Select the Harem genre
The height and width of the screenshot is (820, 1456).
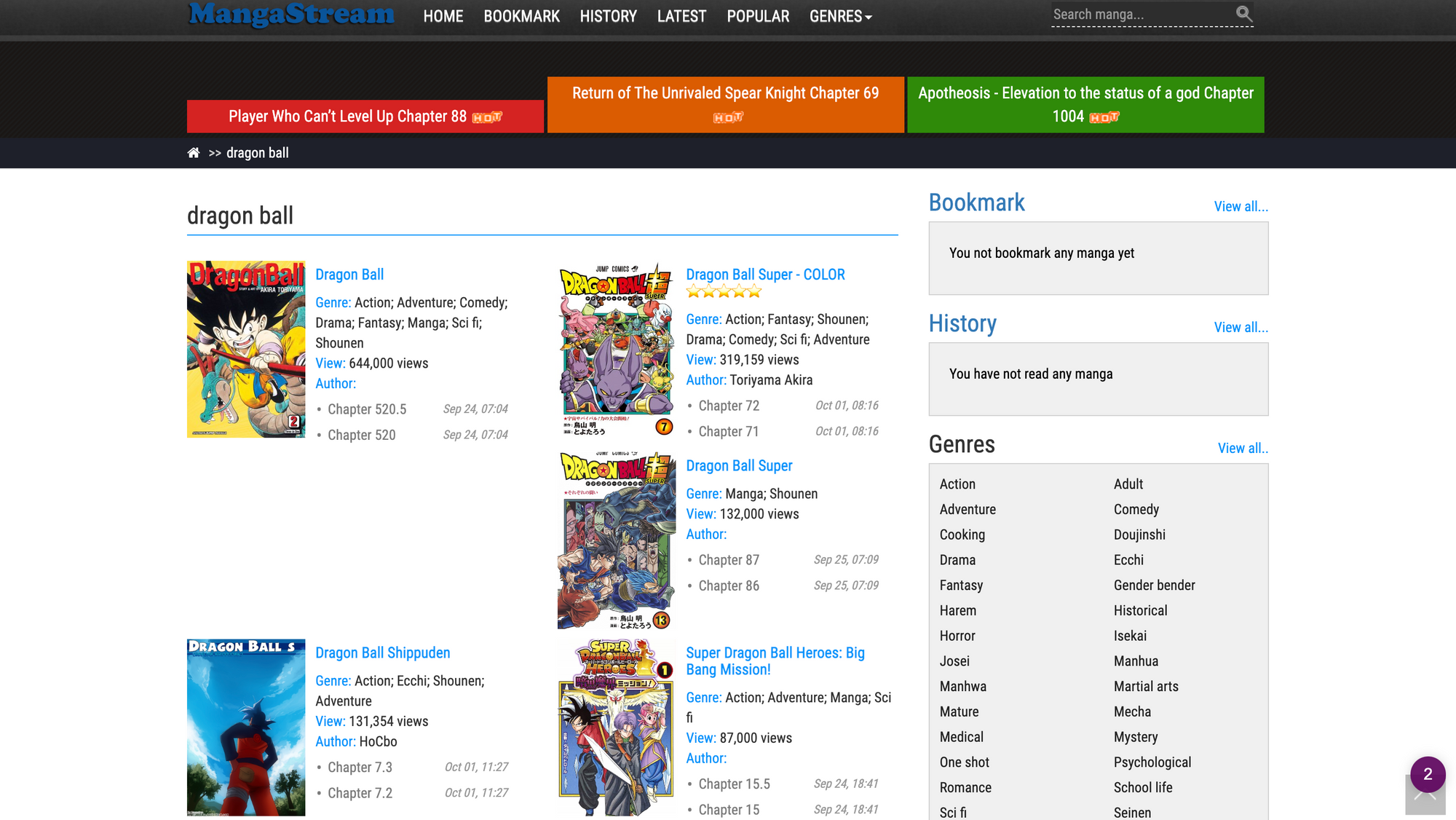pyautogui.click(x=958, y=611)
